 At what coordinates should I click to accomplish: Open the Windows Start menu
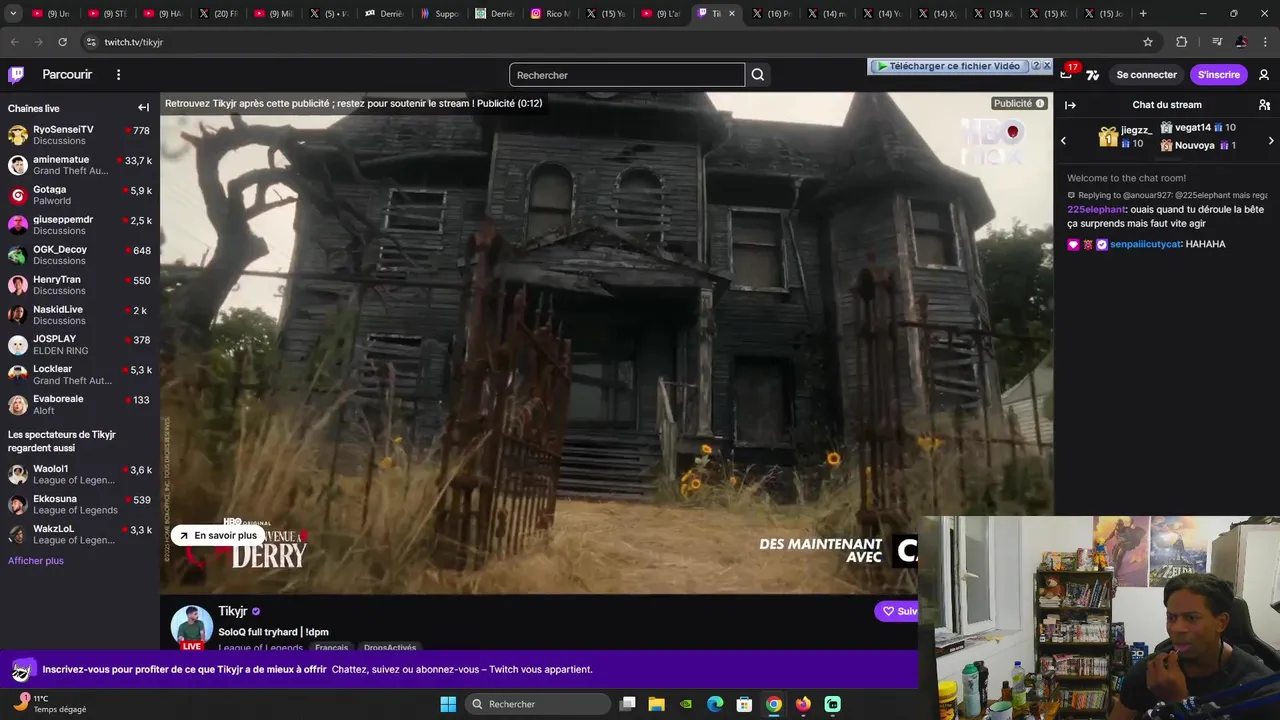(x=448, y=704)
